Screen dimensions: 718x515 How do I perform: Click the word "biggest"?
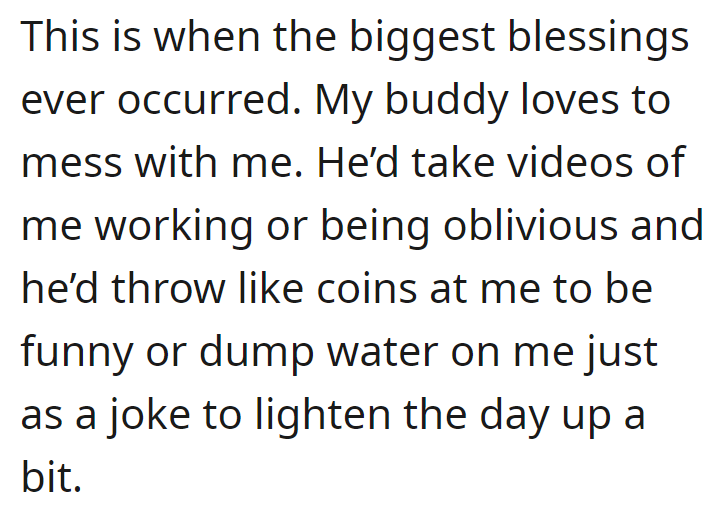pyautogui.click(x=422, y=39)
